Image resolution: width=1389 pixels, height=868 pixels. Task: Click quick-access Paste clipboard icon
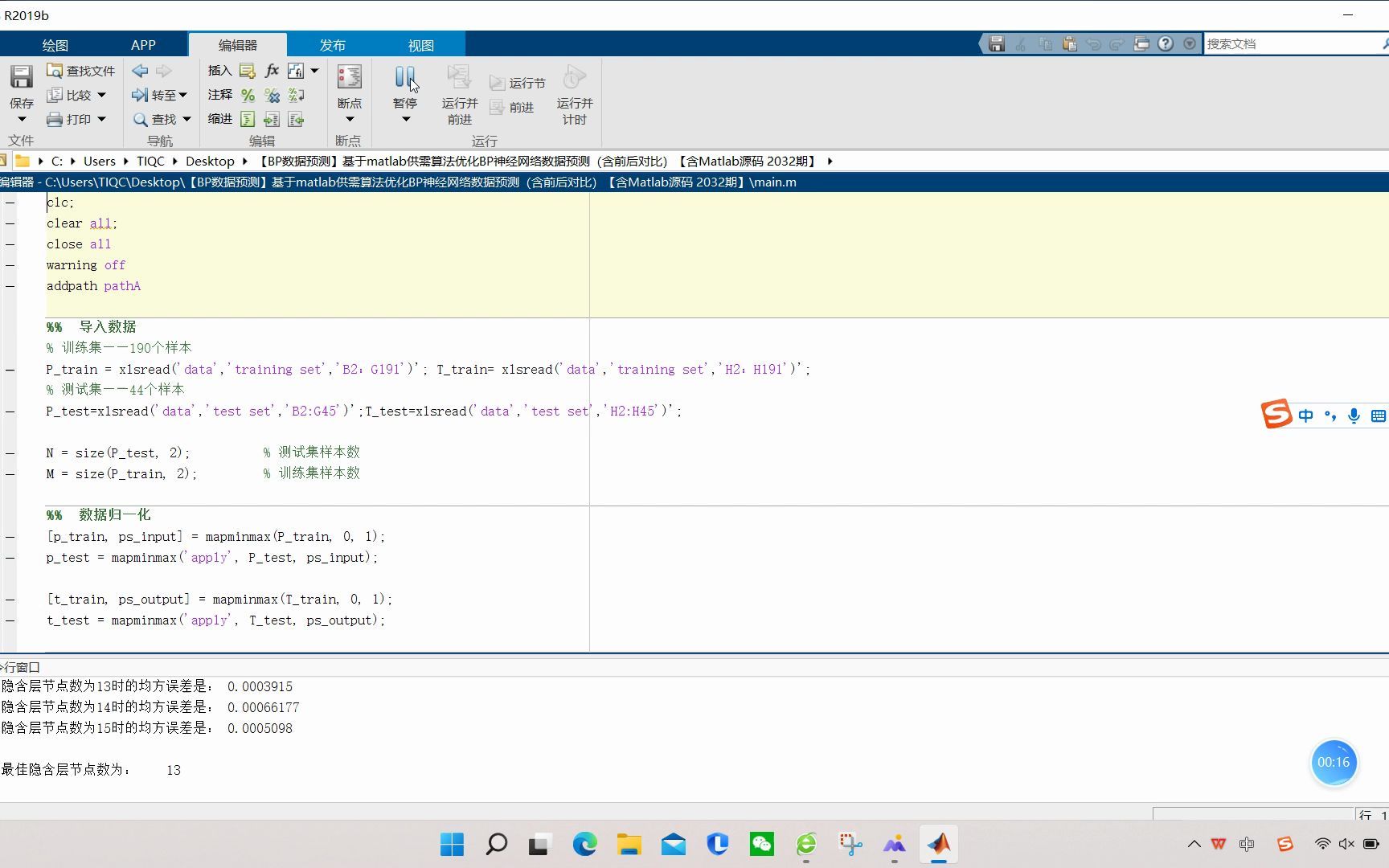pos(1069,44)
